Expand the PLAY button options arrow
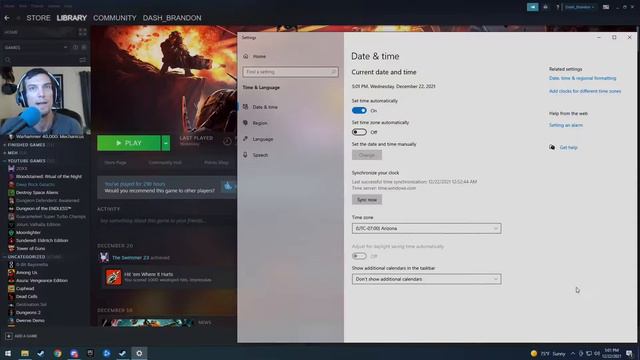 166,143
